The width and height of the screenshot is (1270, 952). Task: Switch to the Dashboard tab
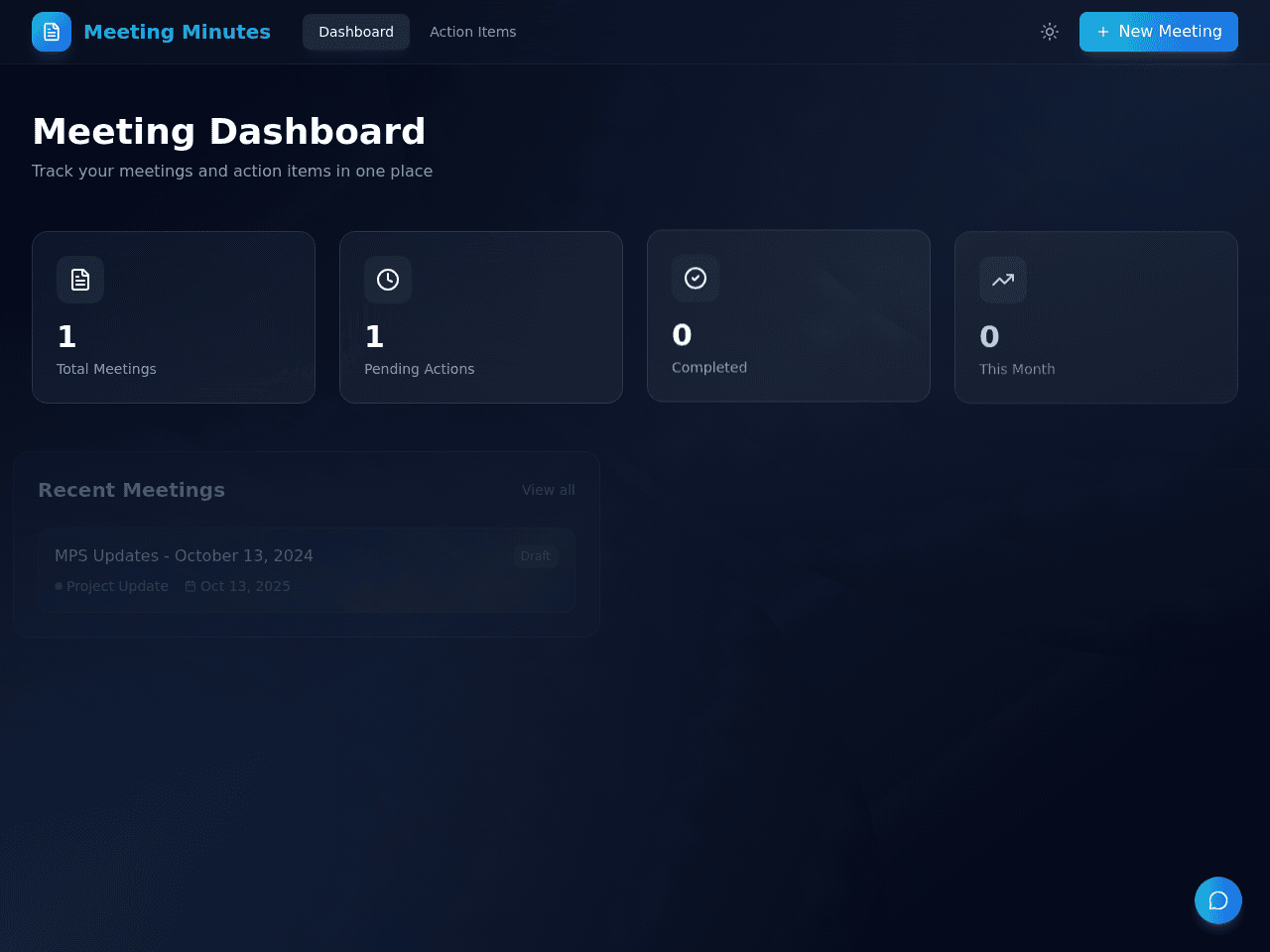356,32
